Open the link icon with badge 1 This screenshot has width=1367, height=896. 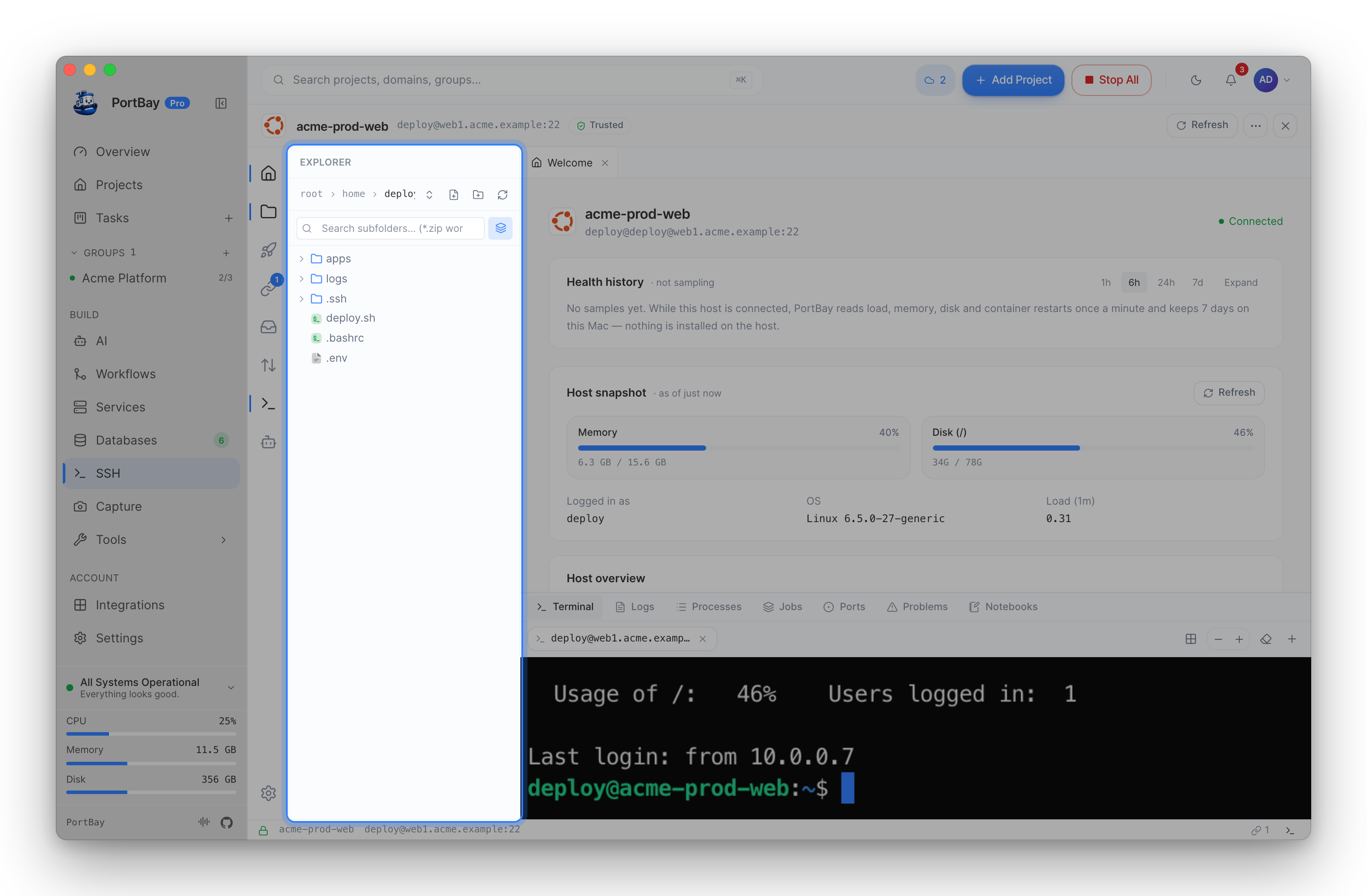coord(268,288)
